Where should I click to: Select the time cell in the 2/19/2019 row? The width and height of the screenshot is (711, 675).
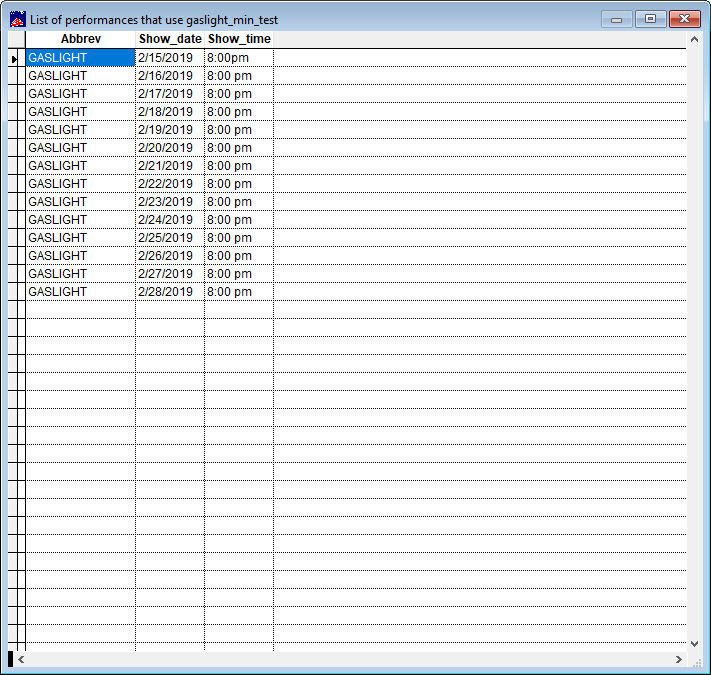[x=239, y=130]
